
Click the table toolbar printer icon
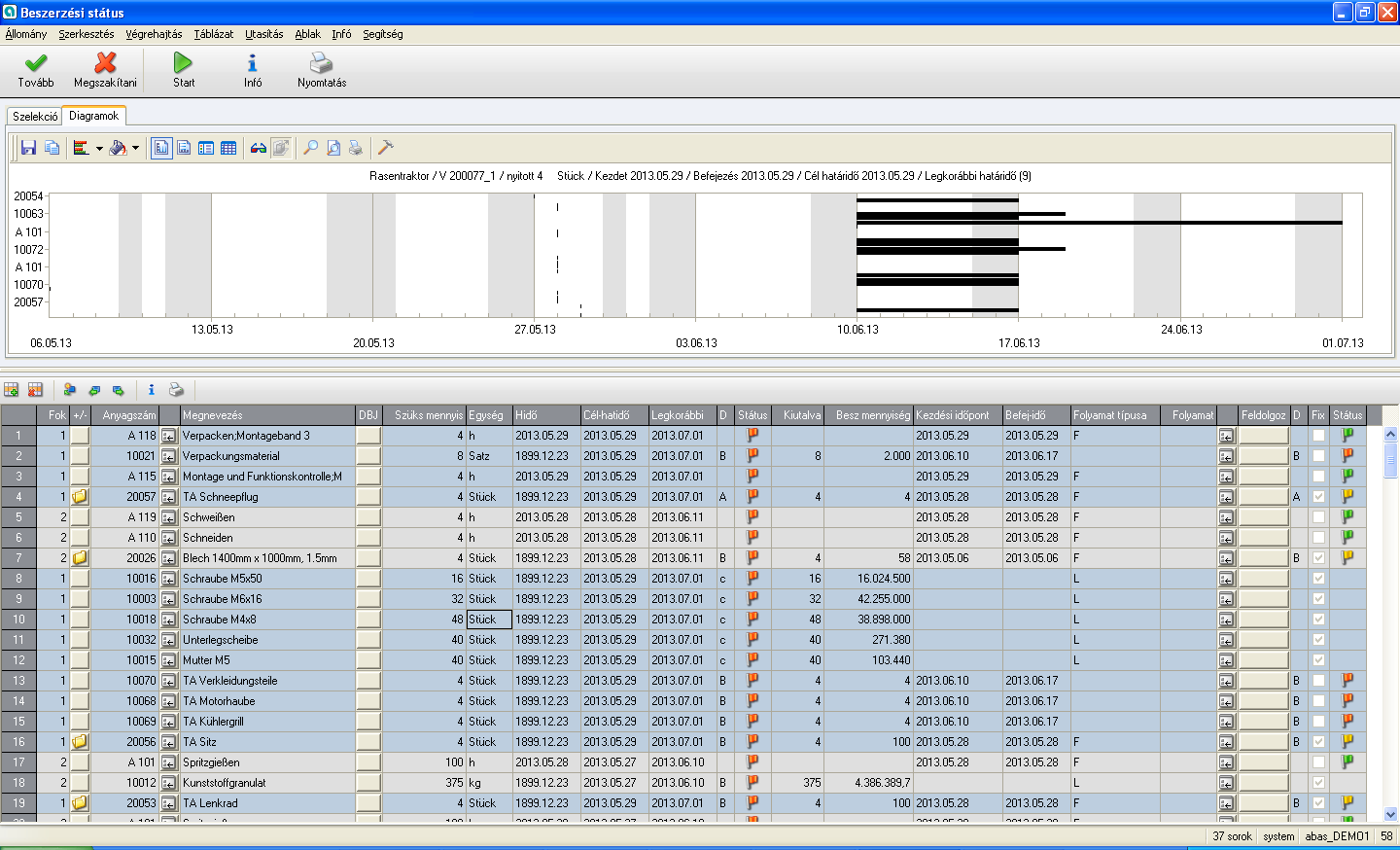click(176, 390)
